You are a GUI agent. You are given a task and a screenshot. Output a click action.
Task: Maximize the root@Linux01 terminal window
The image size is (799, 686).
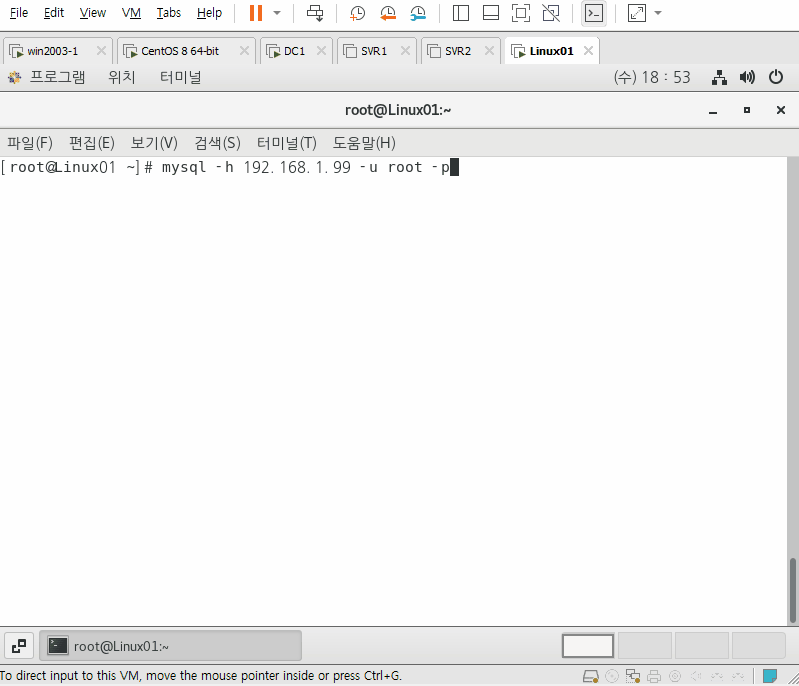click(x=747, y=110)
